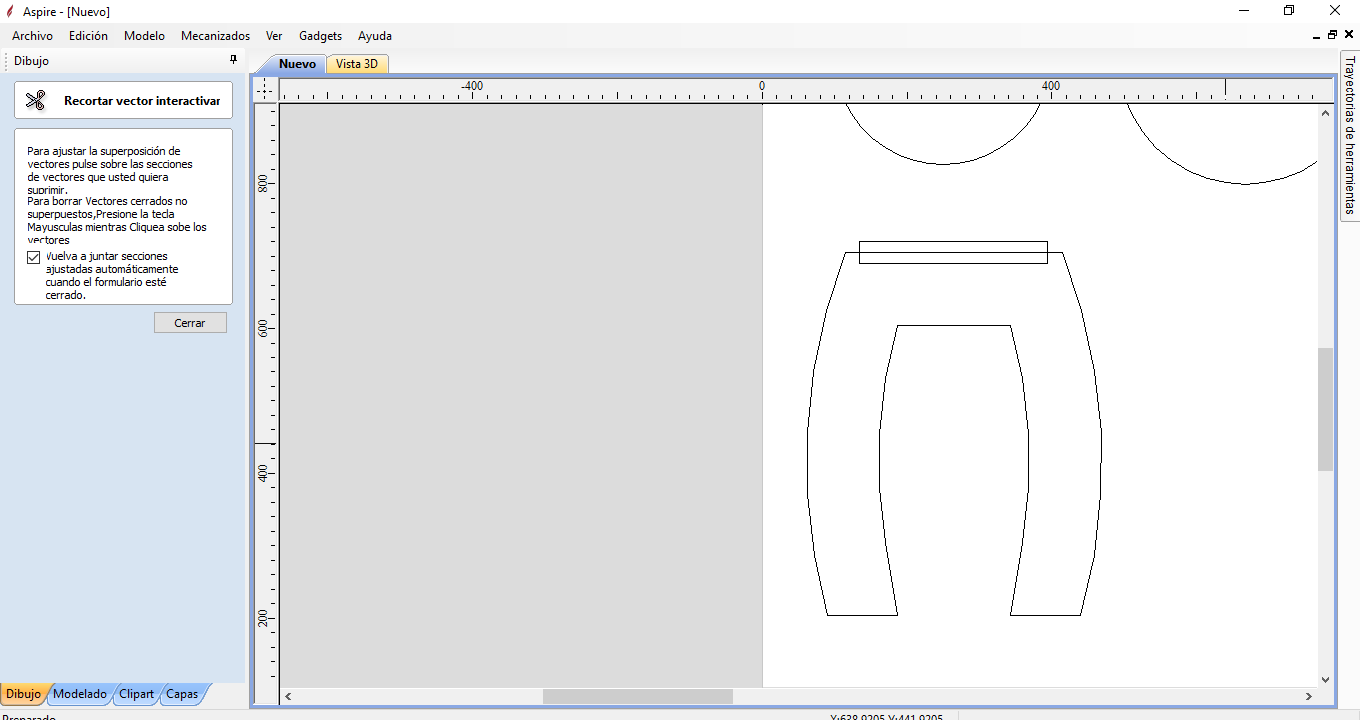Select the Dibujo tab at the panel bottom

(23, 694)
